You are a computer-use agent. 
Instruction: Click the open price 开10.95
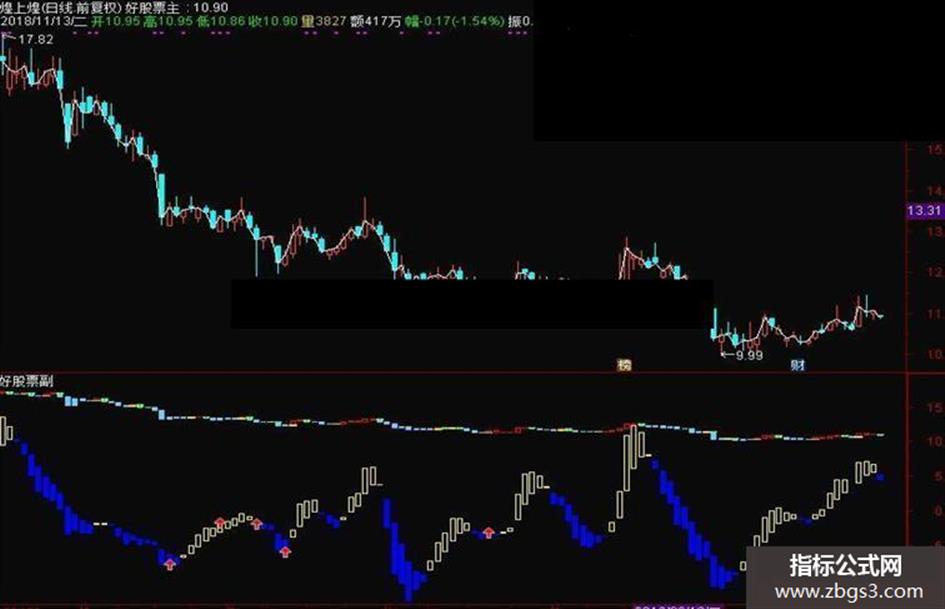116,21
